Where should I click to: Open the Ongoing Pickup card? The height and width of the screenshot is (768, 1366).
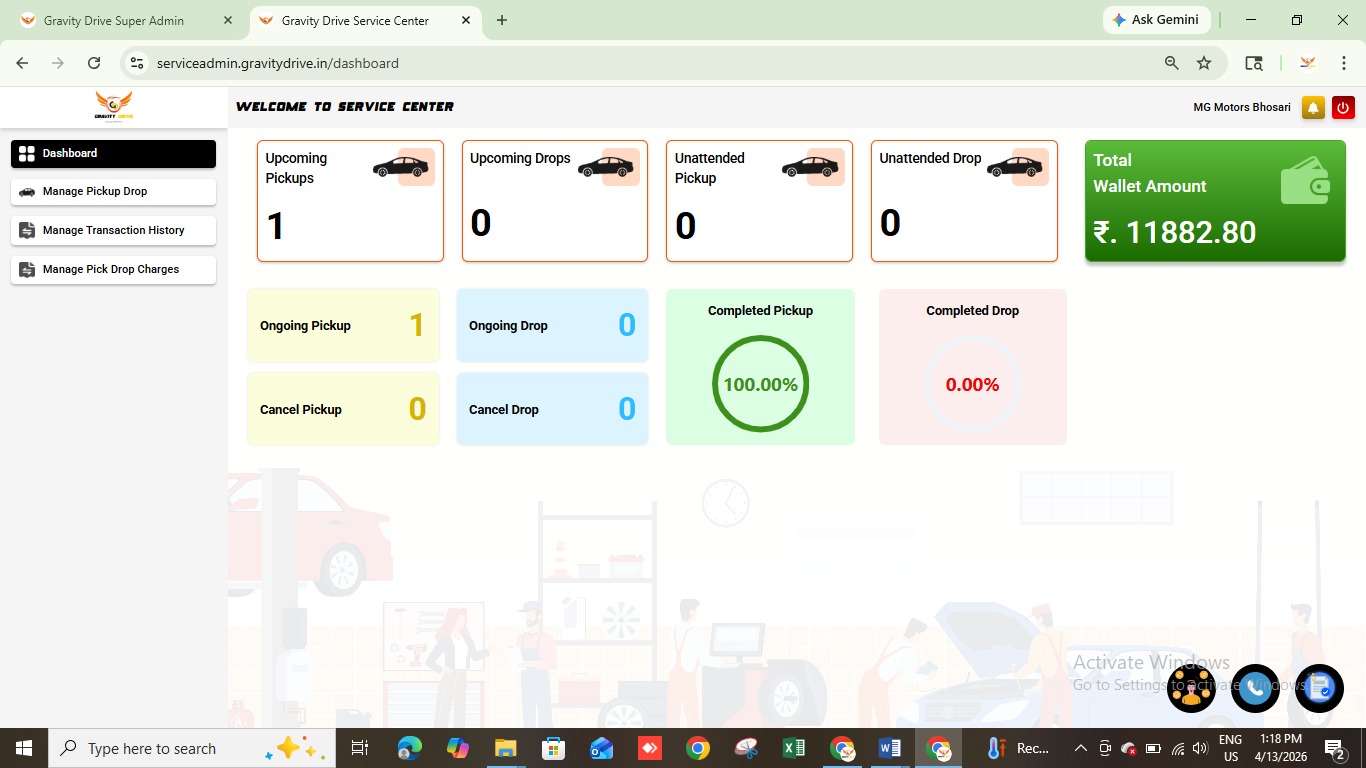click(343, 326)
